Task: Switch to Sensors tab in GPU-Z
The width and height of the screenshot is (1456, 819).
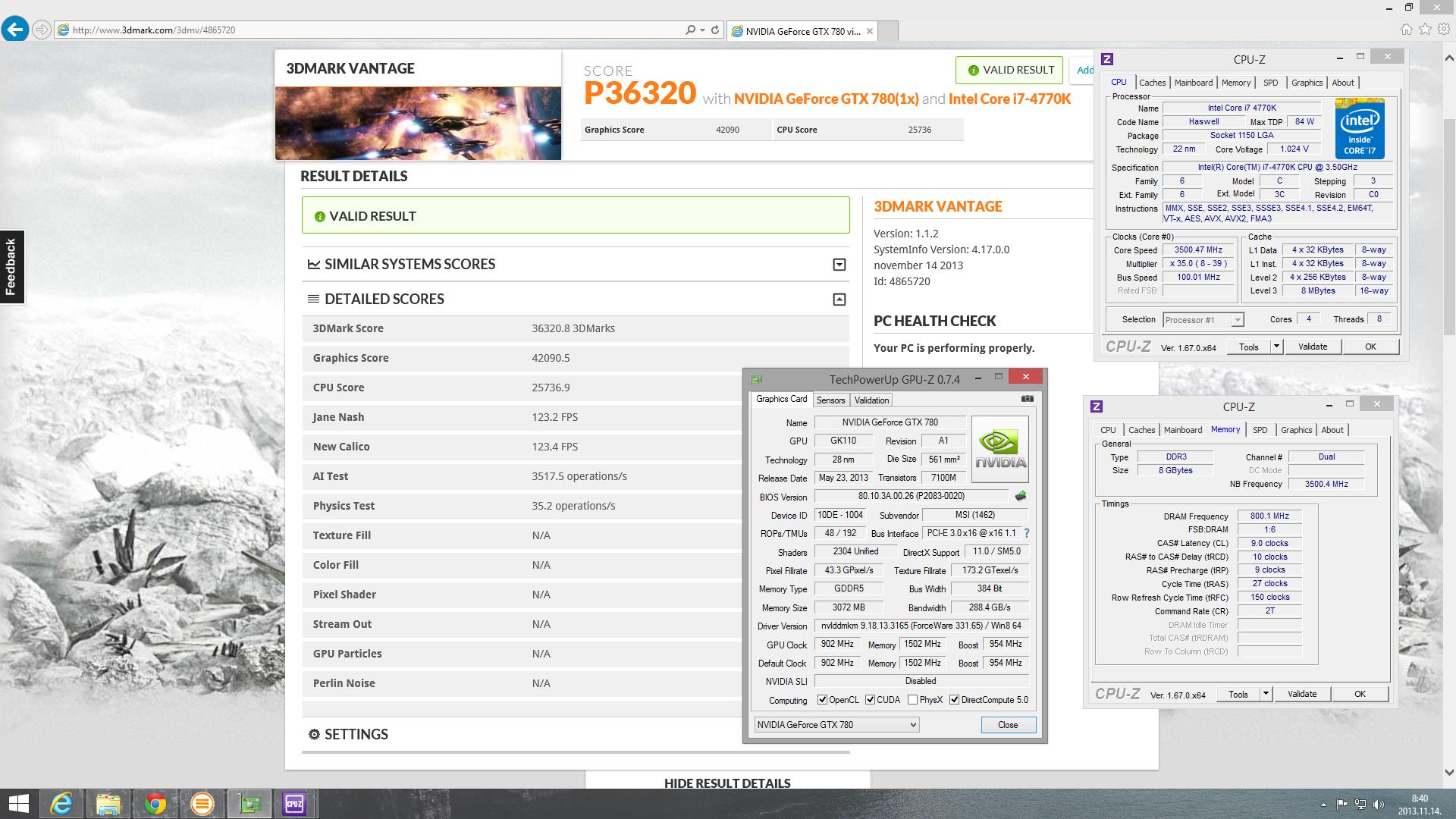Action: [x=830, y=400]
